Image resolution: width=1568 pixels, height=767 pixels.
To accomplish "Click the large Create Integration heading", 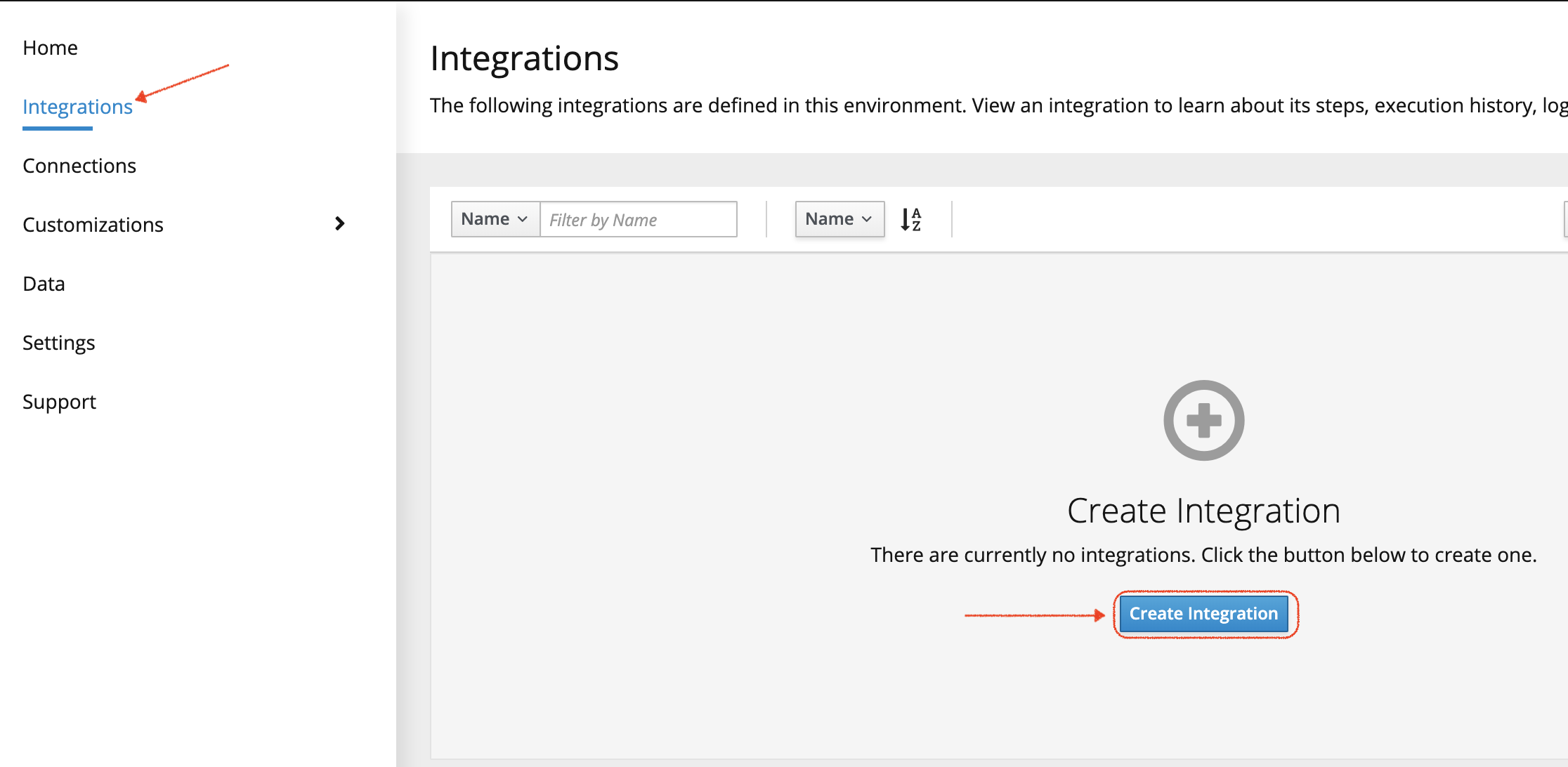I will (1203, 511).
